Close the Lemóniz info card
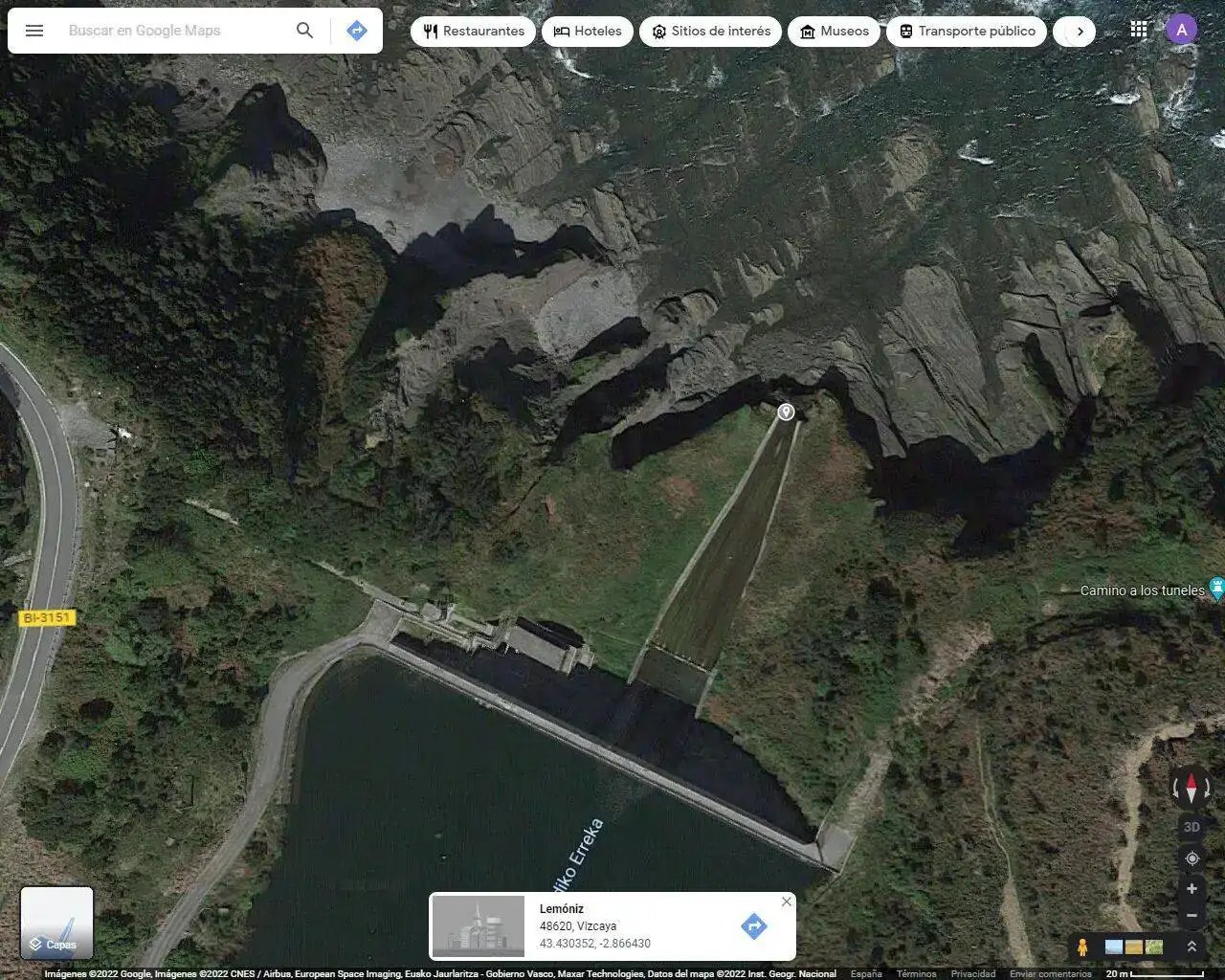 point(786,902)
